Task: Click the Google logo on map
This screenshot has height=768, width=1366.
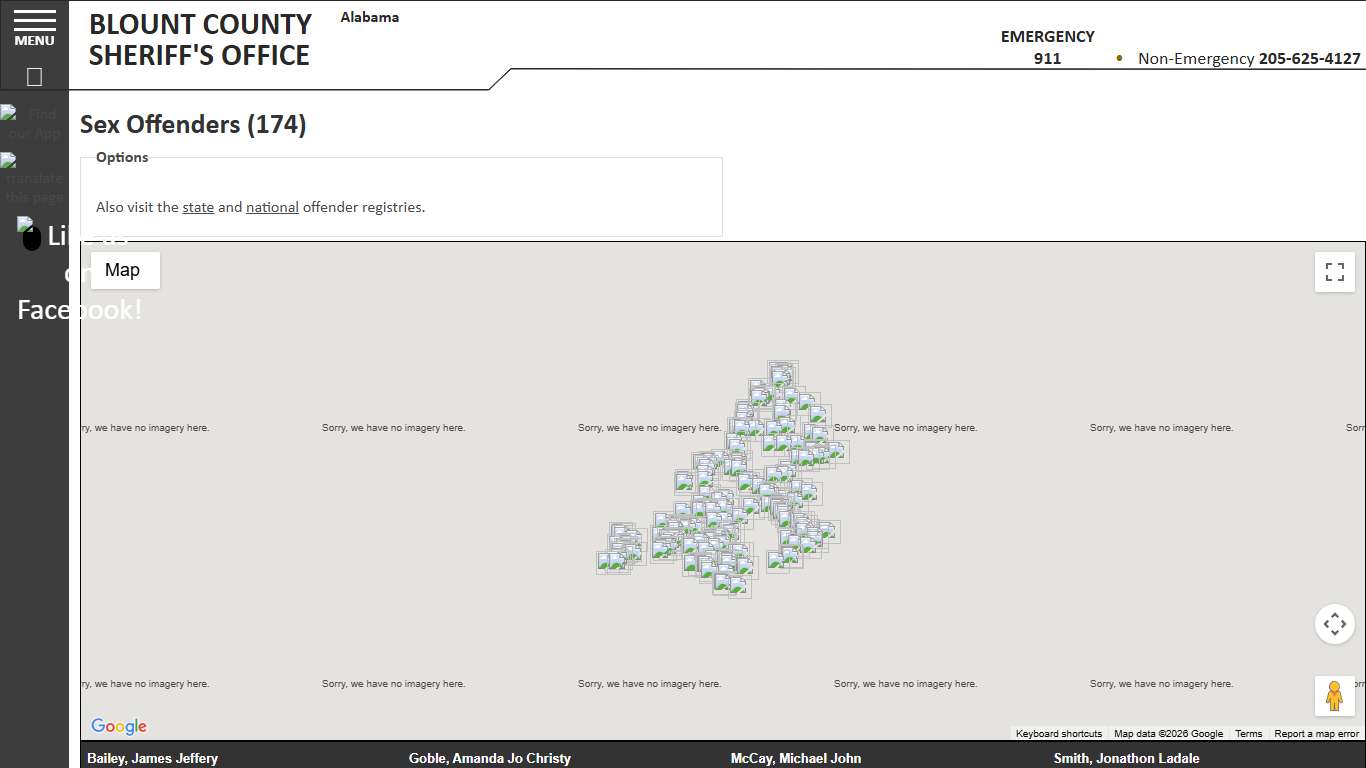Action: pos(118,726)
